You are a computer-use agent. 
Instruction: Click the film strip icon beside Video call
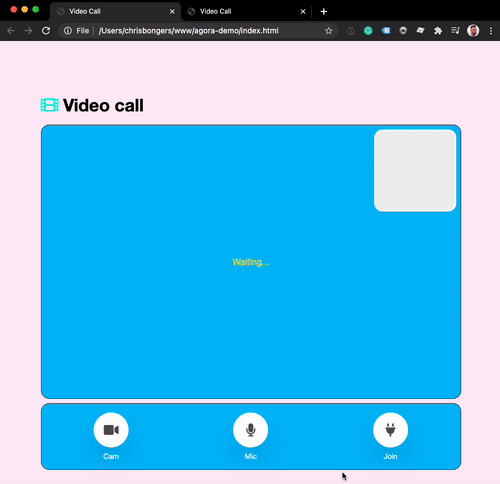tap(49, 105)
